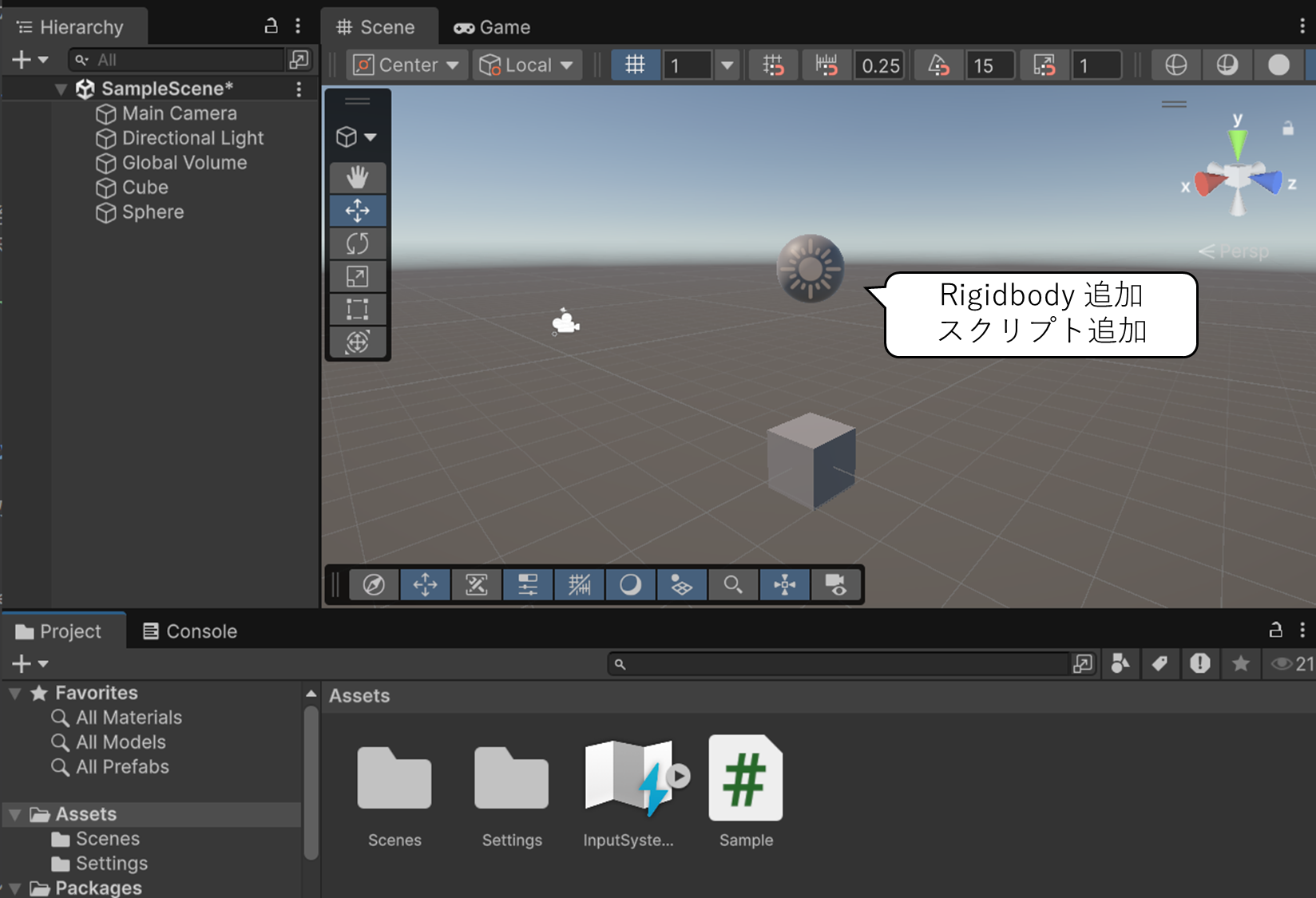Toggle the Hierarchy panel lock

click(x=272, y=26)
